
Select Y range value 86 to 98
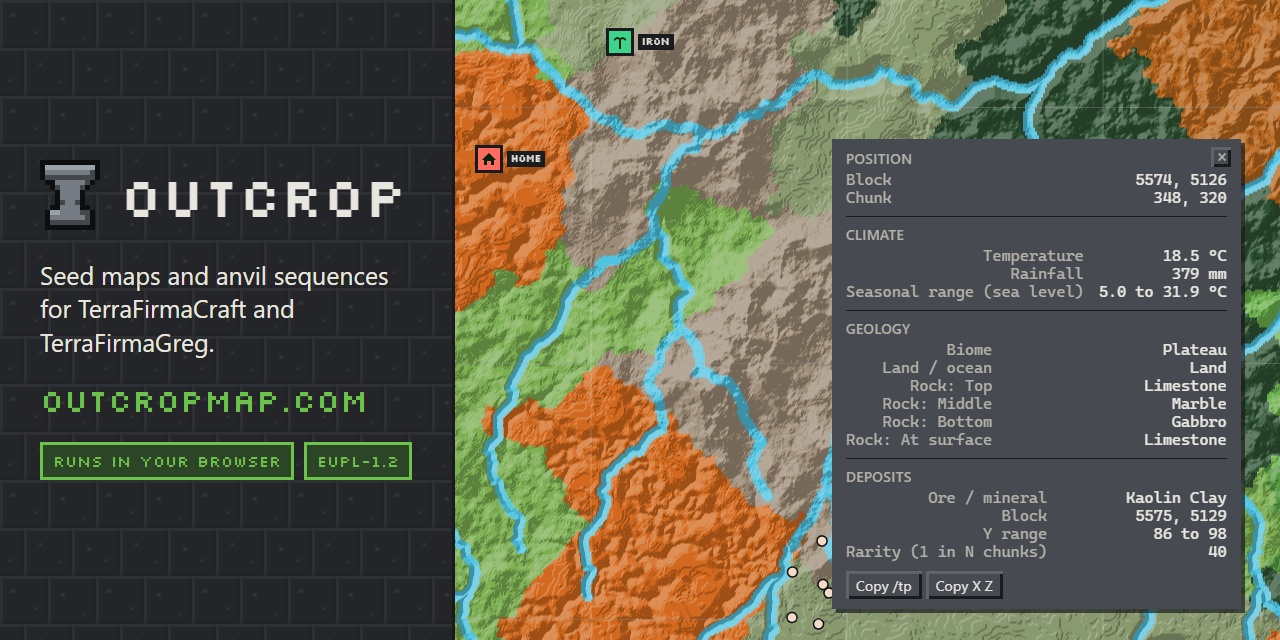pyautogui.click(x=1190, y=534)
